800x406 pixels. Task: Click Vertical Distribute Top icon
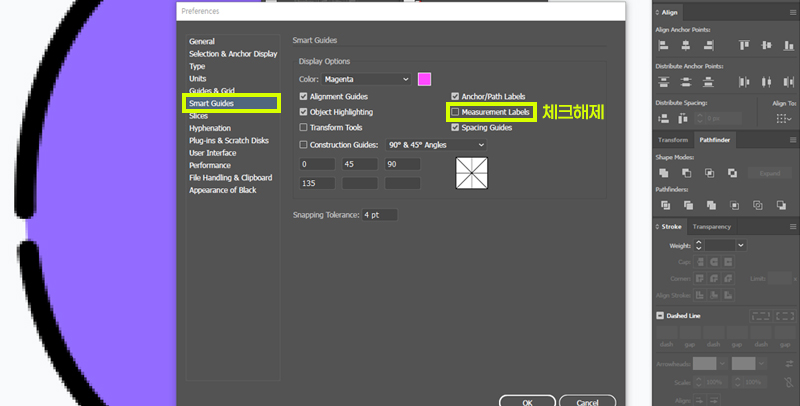pyautogui.click(x=663, y=82)
